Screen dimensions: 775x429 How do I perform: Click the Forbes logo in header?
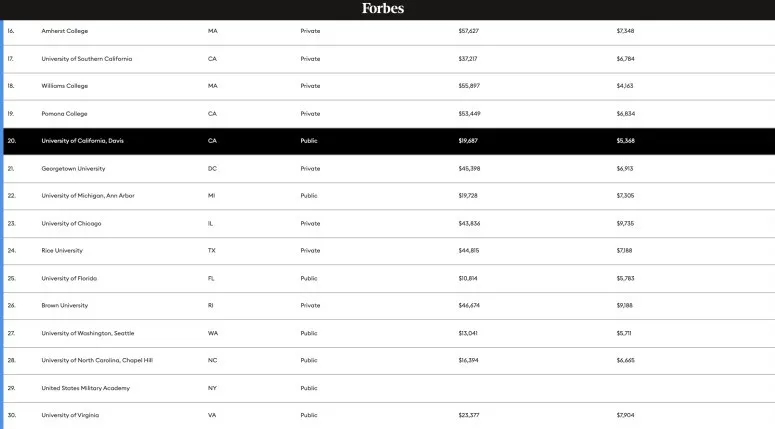(383, 9)
